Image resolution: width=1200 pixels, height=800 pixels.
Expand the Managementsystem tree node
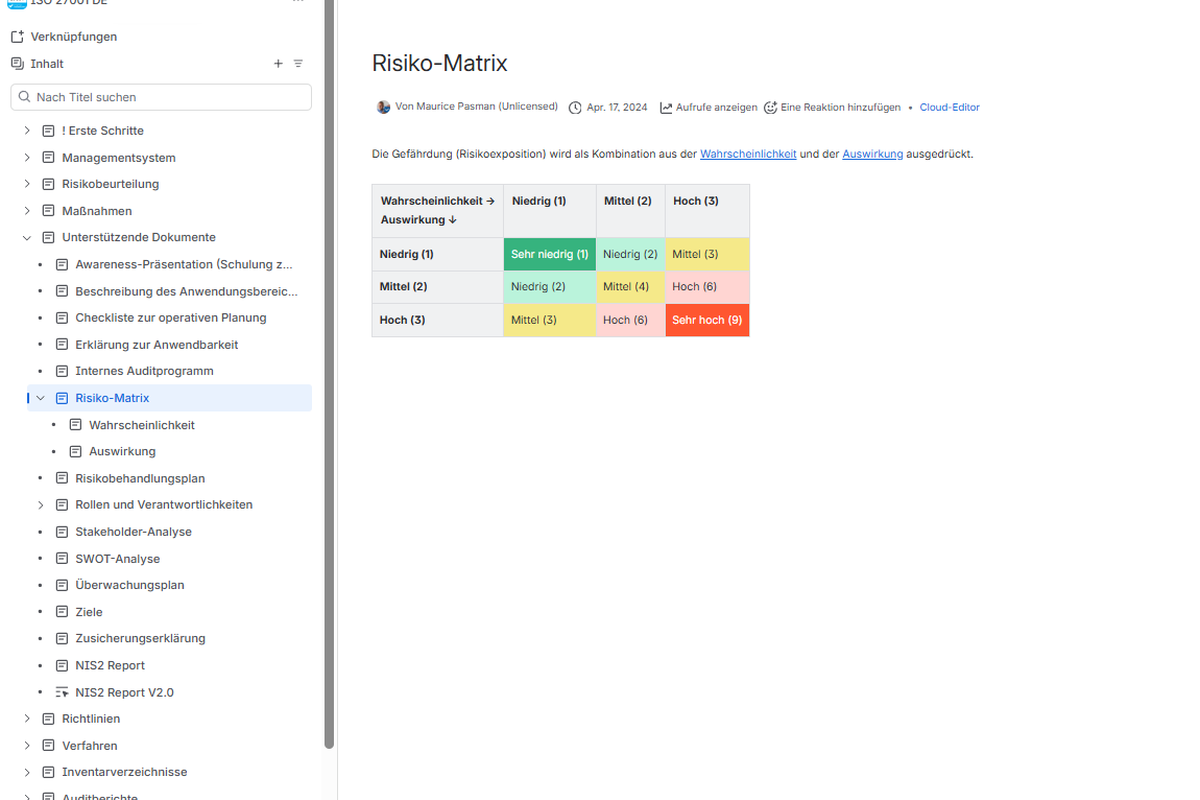pos(27,158)
